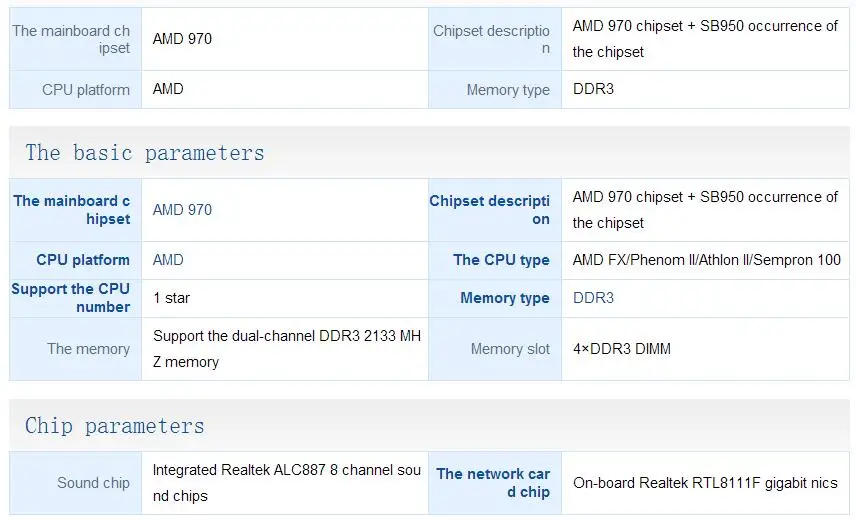Open the bold 'Support the CPU number' link
856x520 pixels.
71,298
